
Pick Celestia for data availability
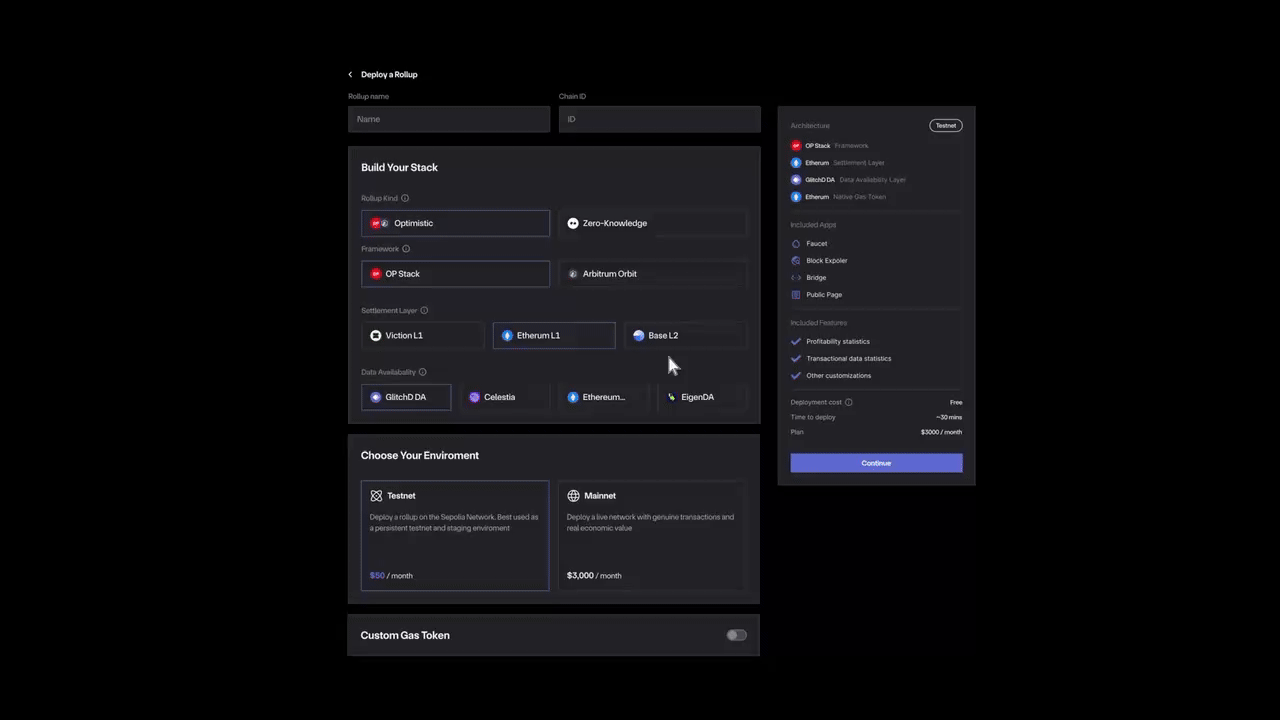click(504, 397)
